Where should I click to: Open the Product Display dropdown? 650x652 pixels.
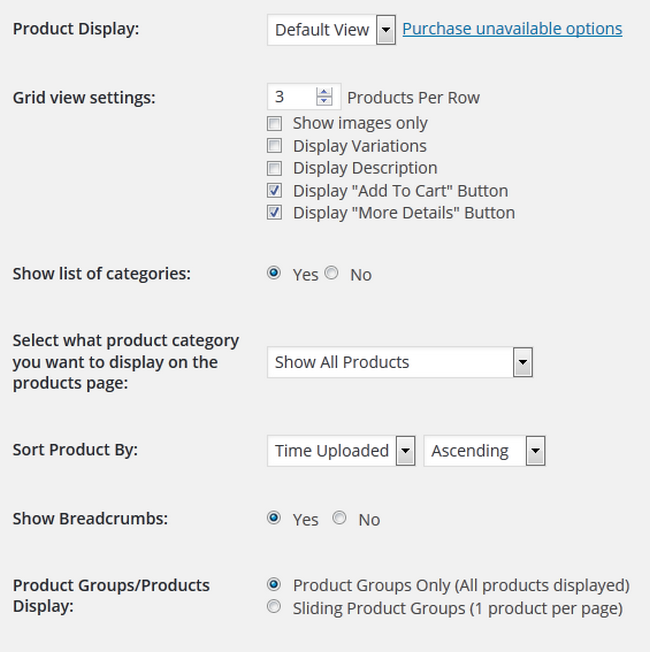pos(331,30)
